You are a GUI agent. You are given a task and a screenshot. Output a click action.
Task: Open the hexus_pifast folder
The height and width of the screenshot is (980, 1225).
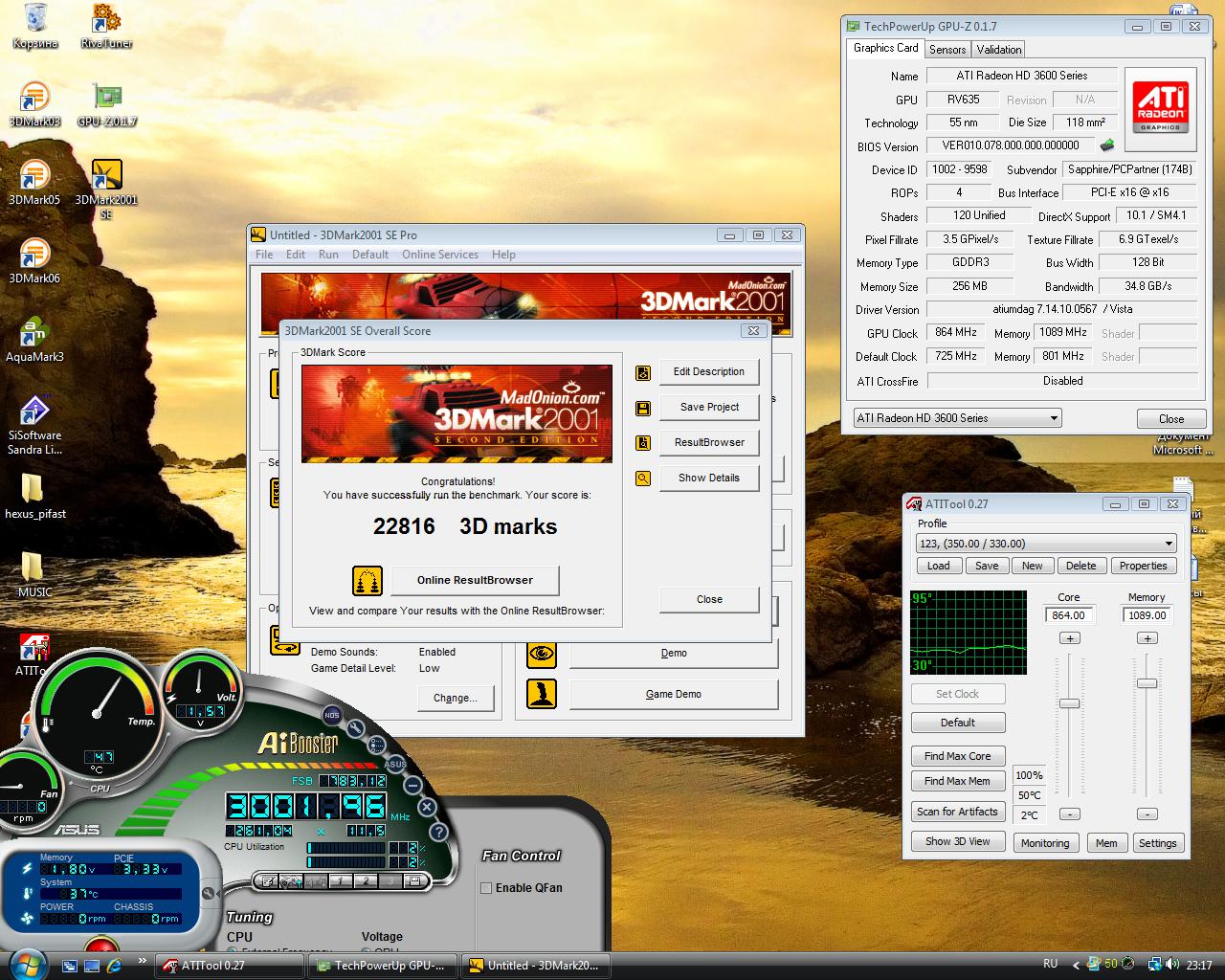[34, 497]
